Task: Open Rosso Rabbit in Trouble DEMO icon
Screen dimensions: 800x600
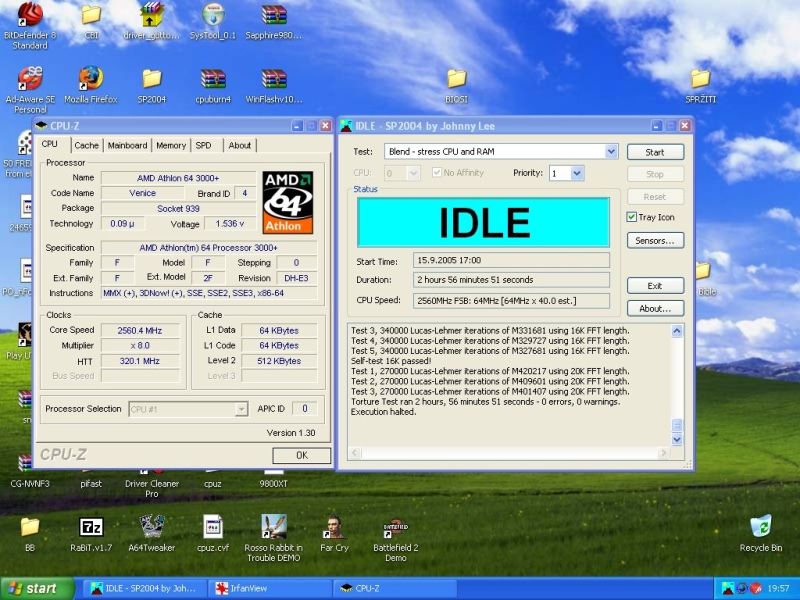Action: (x=274, y=527)
